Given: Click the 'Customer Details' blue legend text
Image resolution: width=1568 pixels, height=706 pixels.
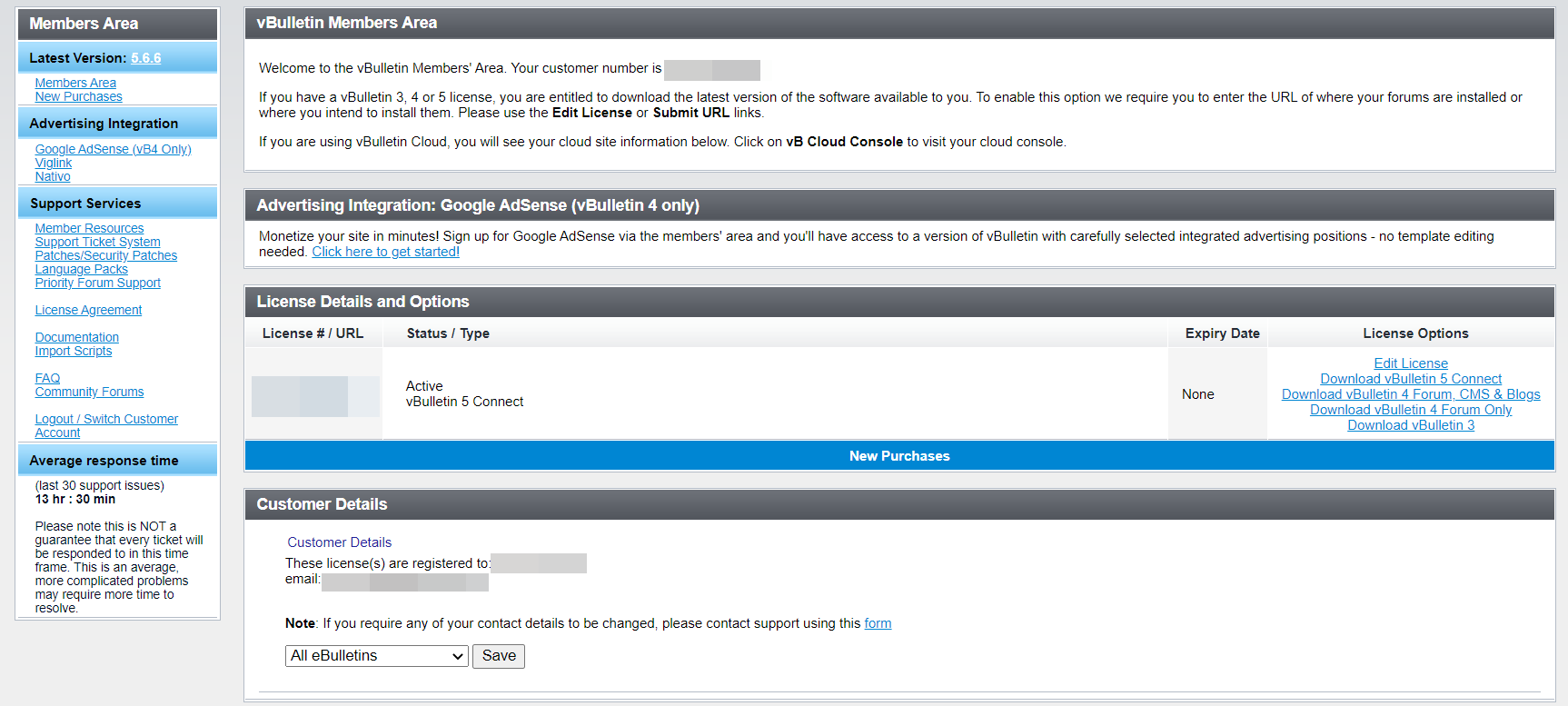Looking at the screenshot, I should click(x=339, y=542).
